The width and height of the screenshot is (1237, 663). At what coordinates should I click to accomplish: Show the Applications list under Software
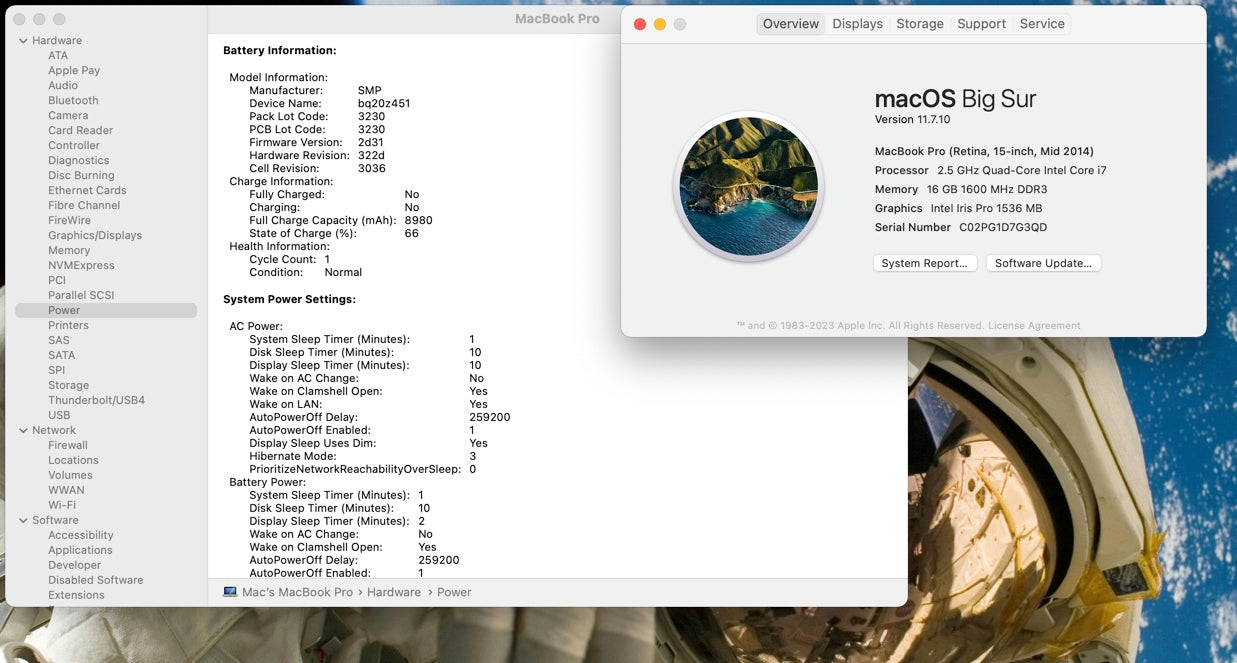point(80,551)
